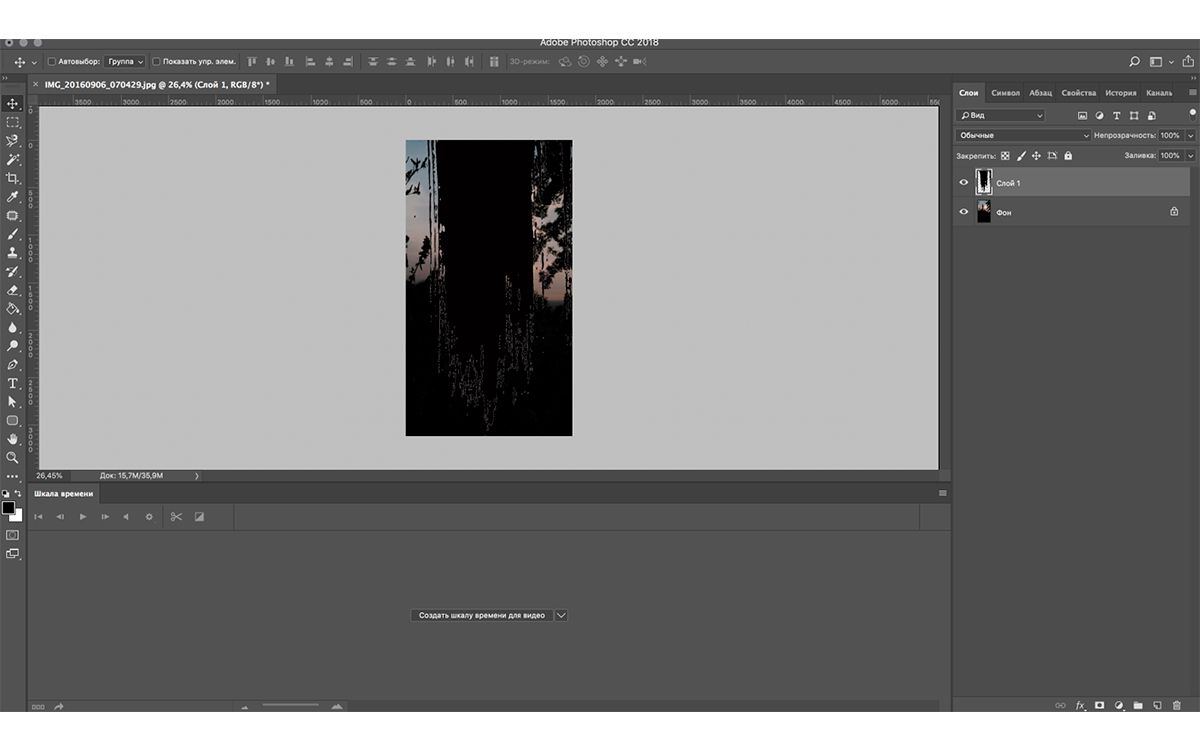Enable the Автовыбор checkbox
Image resolution: width=1200 pixels, height=750 pixels.
pos(52,62)
